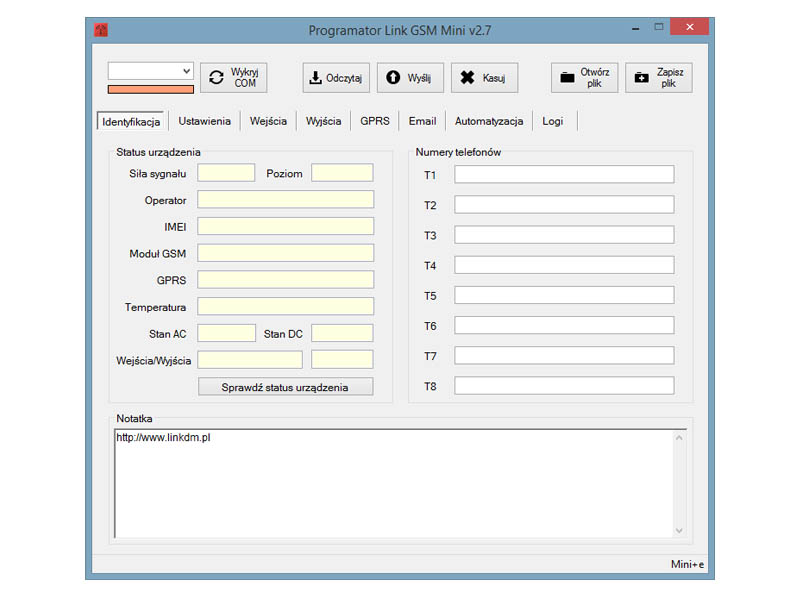Click the T2 phone number field
Image resolution: width=800 pixels, height=600 pixels.
pyautogui.click(x=564, y=204)
